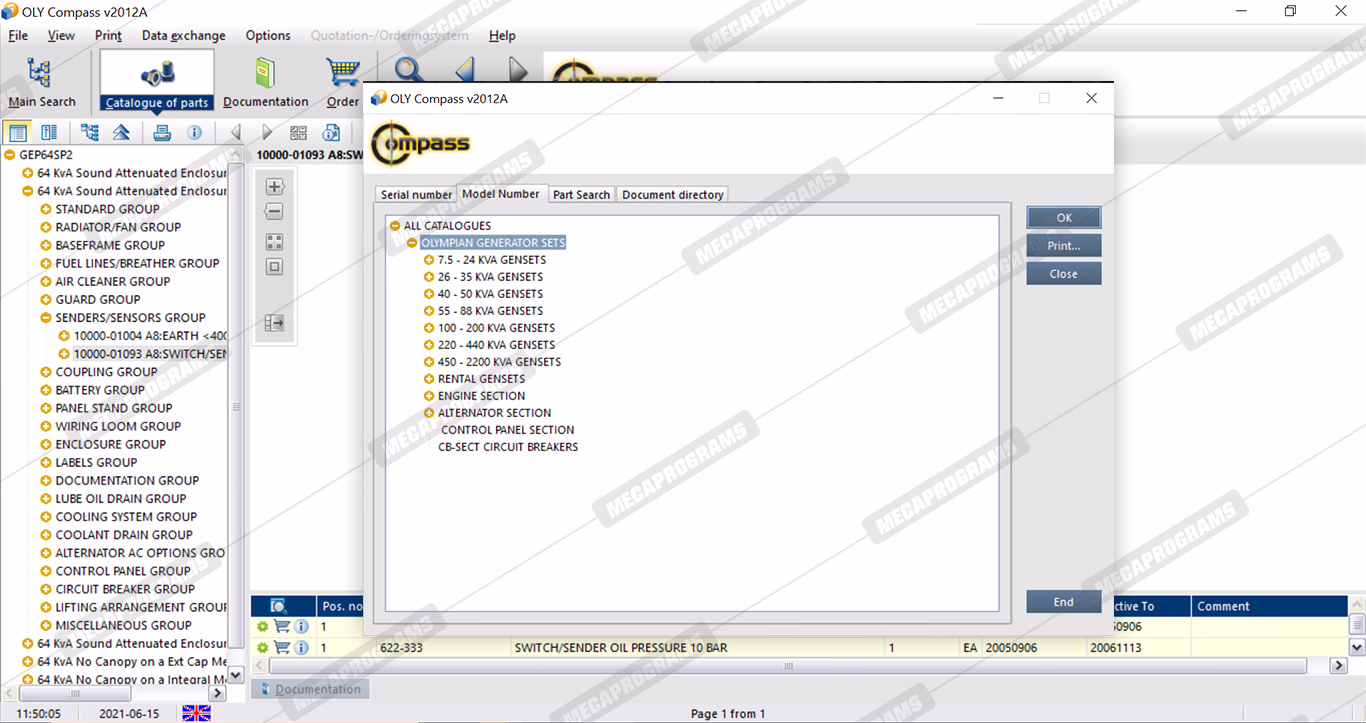
Task: Click cart icon in 622-333 parts row
Action: click(282, 648)
